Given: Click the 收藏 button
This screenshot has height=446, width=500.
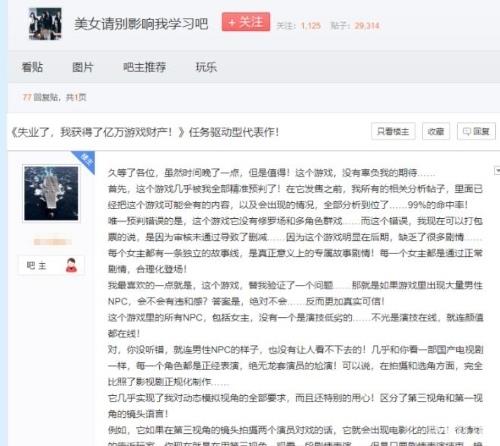Looking at the screenshot, I should click(436, 131).
